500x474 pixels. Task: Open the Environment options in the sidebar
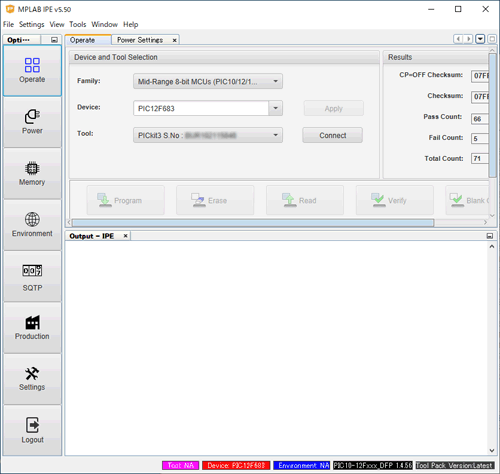pyautogui.click(x=32, y=225)
